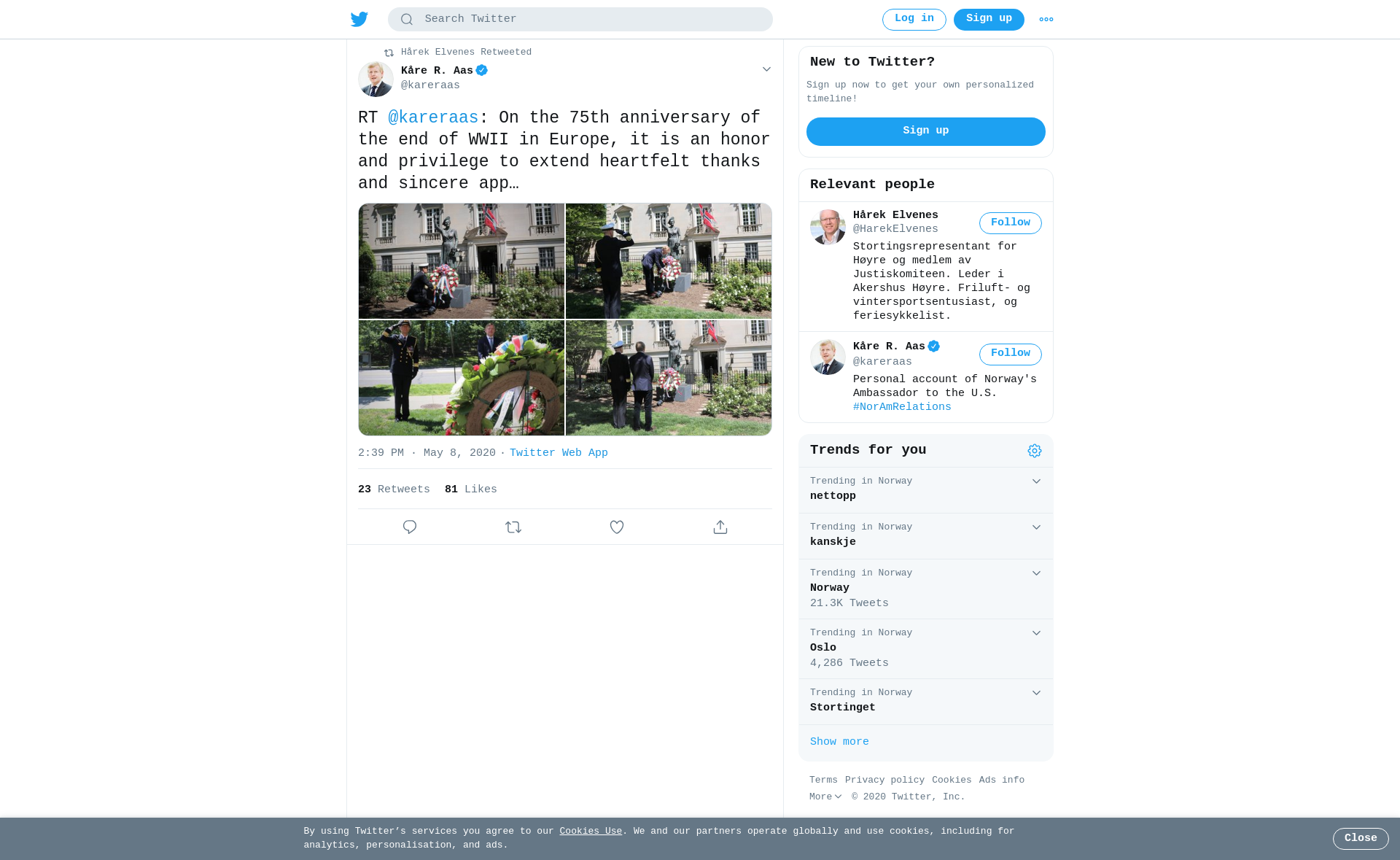This screenshot has height=860, width=1400.
Task: Open chevron menu for Oslo trend
Action: (x=1036, y=633)
